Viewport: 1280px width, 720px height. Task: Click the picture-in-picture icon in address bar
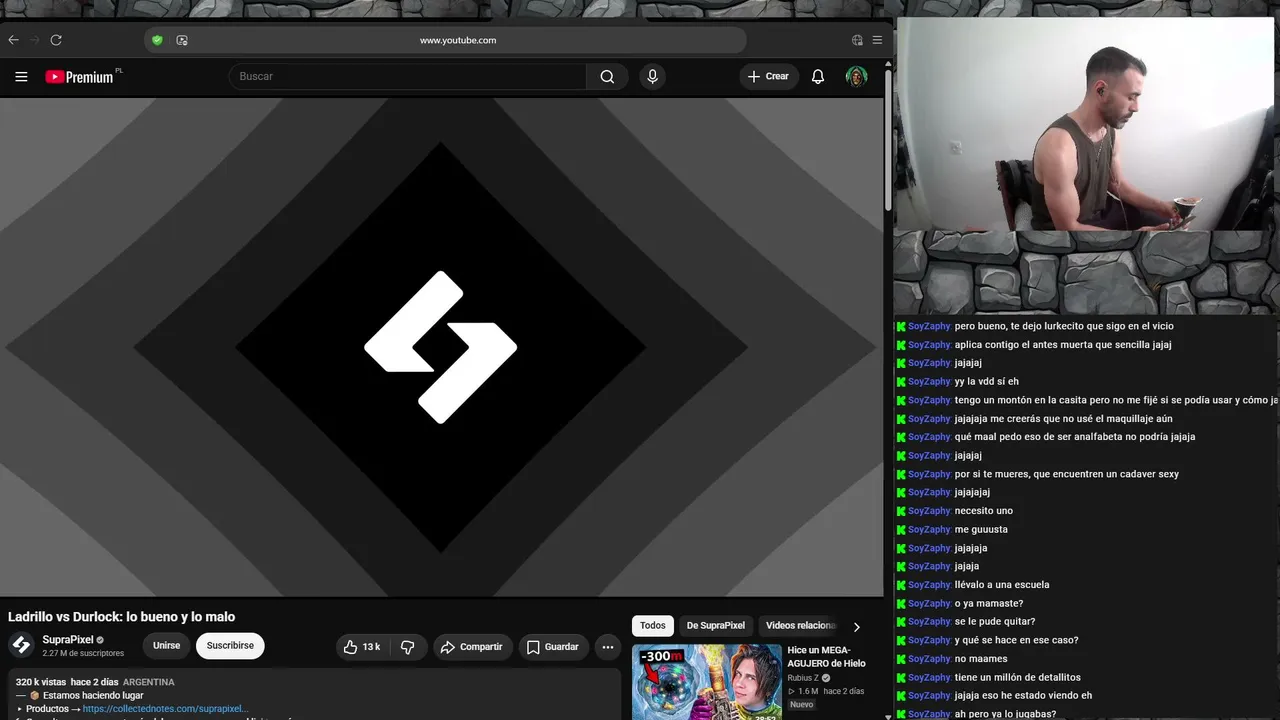point(182,40)
